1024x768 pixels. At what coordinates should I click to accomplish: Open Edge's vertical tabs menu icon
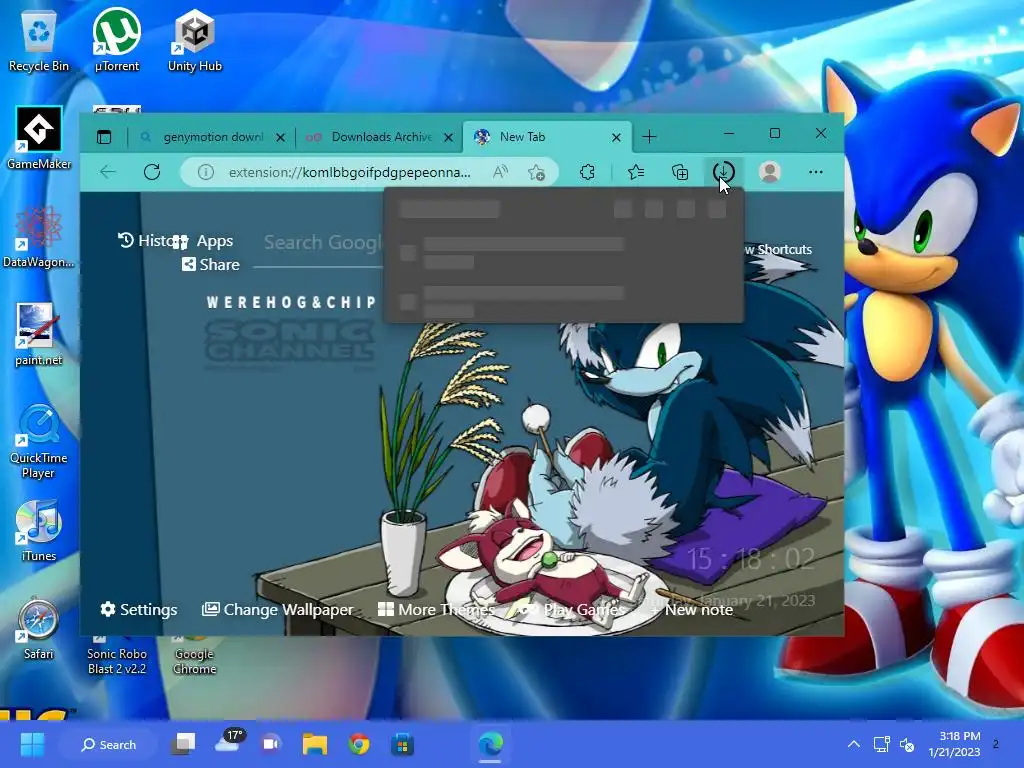pos(104,136)
